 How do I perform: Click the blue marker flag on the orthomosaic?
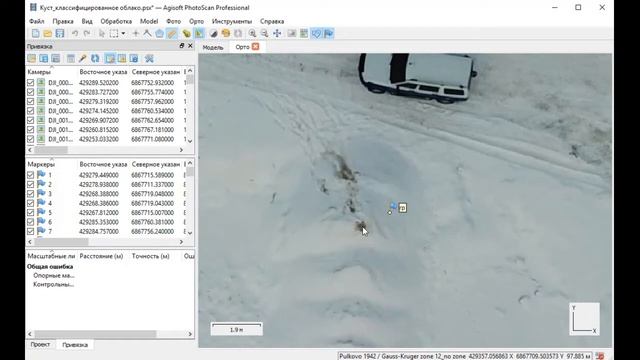pyautogui.click(x=393, y=207)
